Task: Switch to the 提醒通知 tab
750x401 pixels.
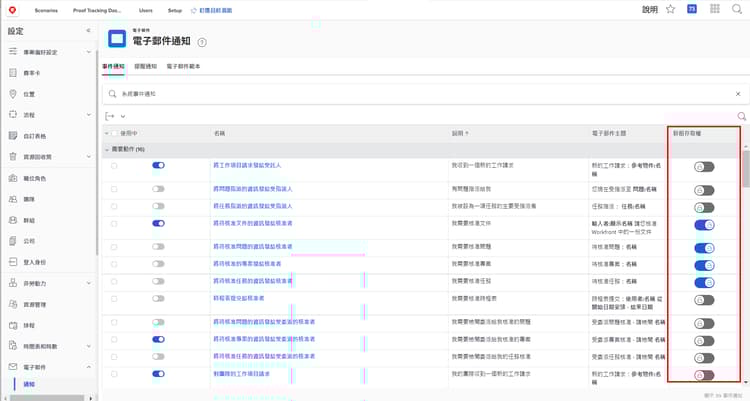Action: click(145, 67)
